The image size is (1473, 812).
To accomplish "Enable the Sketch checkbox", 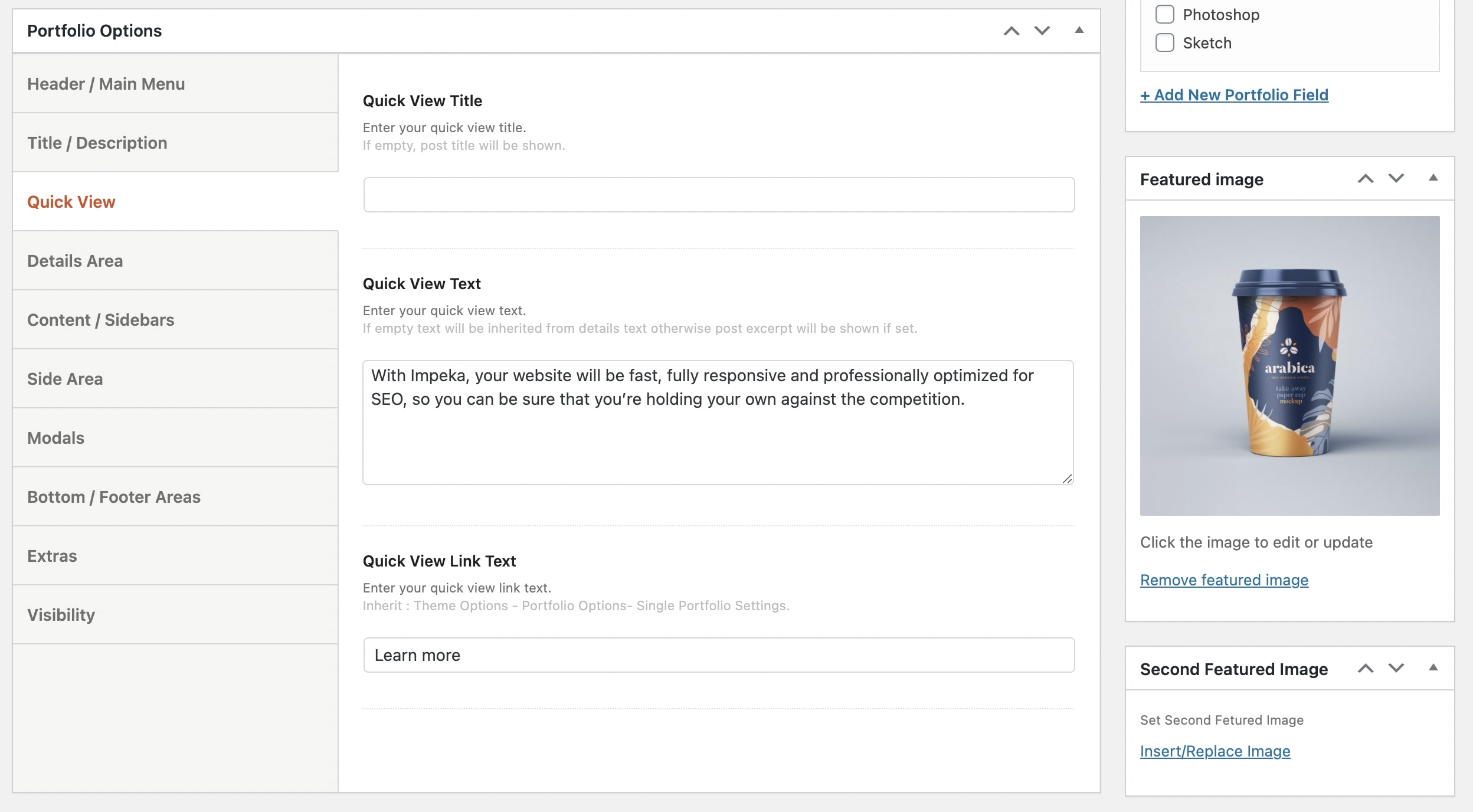I will 1164,42.
